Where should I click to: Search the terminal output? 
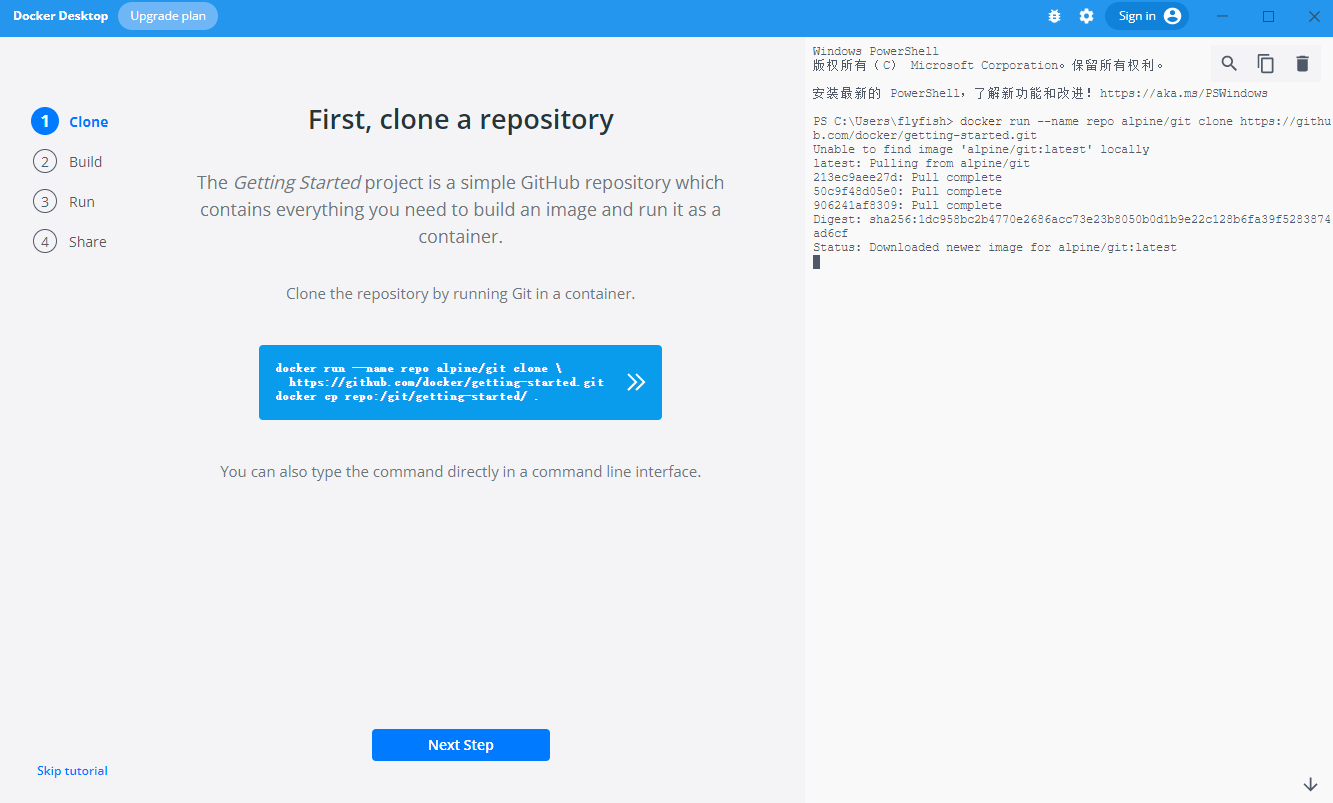point(1229,64)
